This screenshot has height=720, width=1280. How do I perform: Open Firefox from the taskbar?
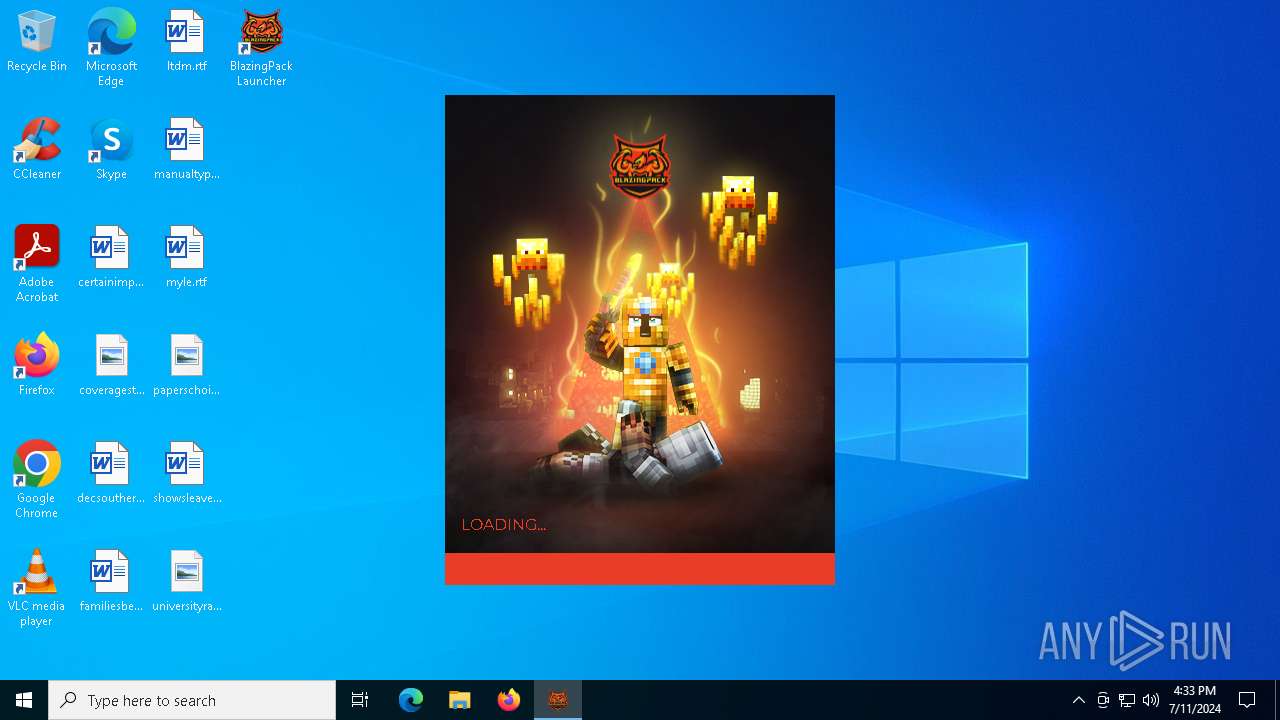[509, 700]
